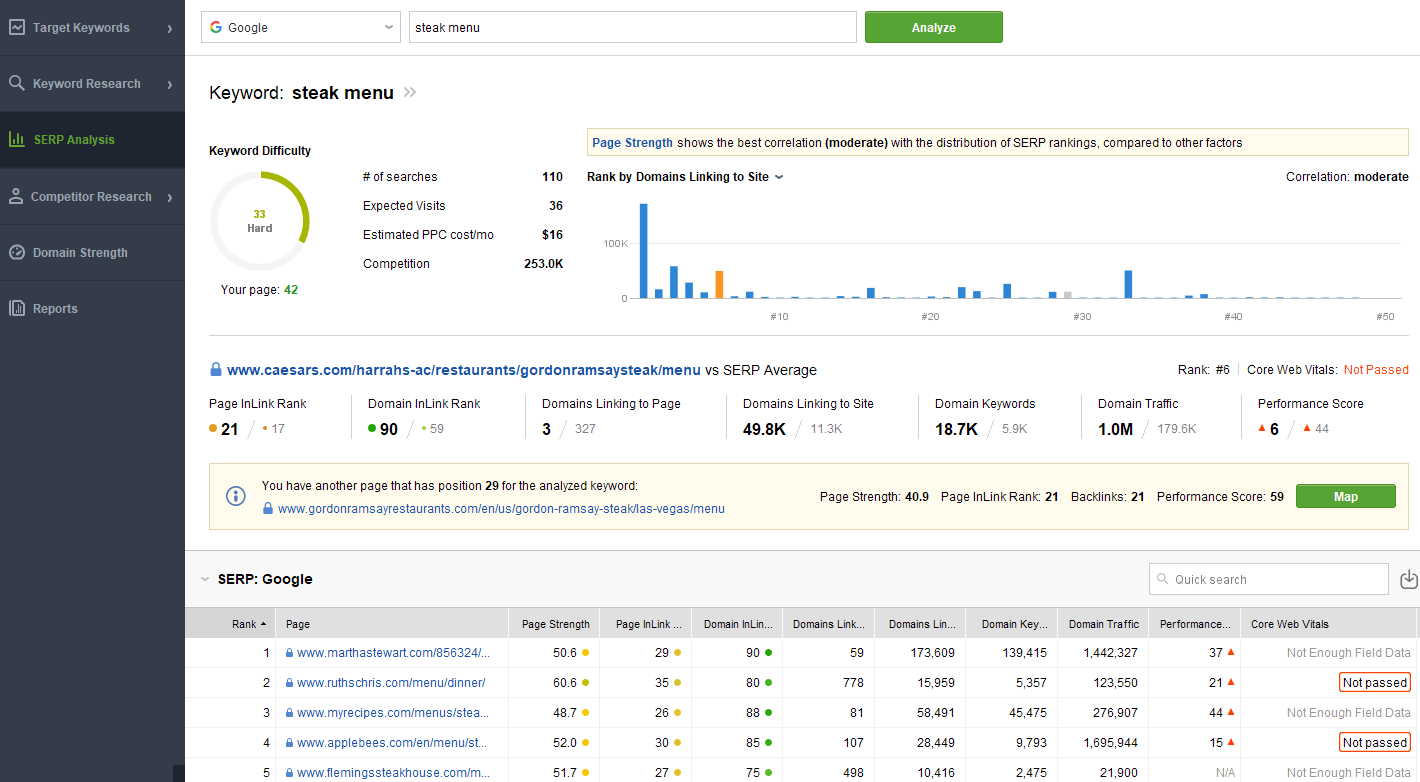Screen dimensions: 1420x782
Task: Click the red warning triangle next to 21
Action: click(x=1231, y=682)
